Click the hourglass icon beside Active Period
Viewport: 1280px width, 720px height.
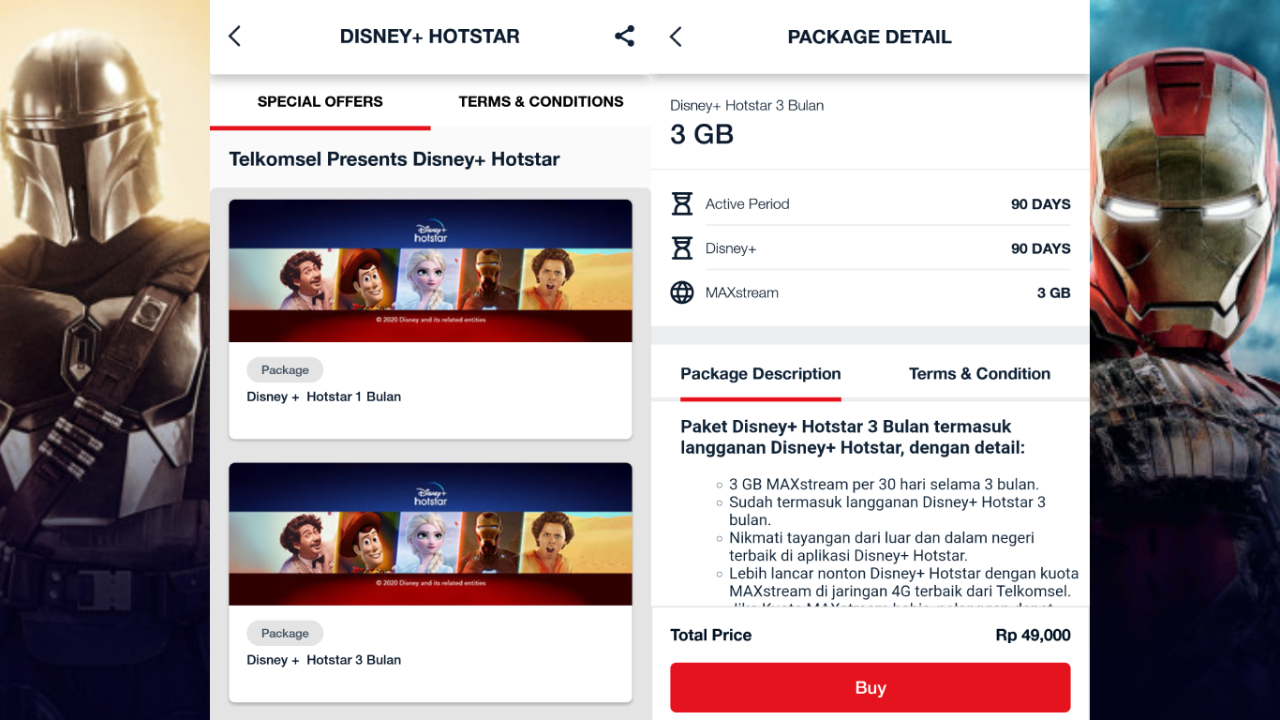[683, 203]
